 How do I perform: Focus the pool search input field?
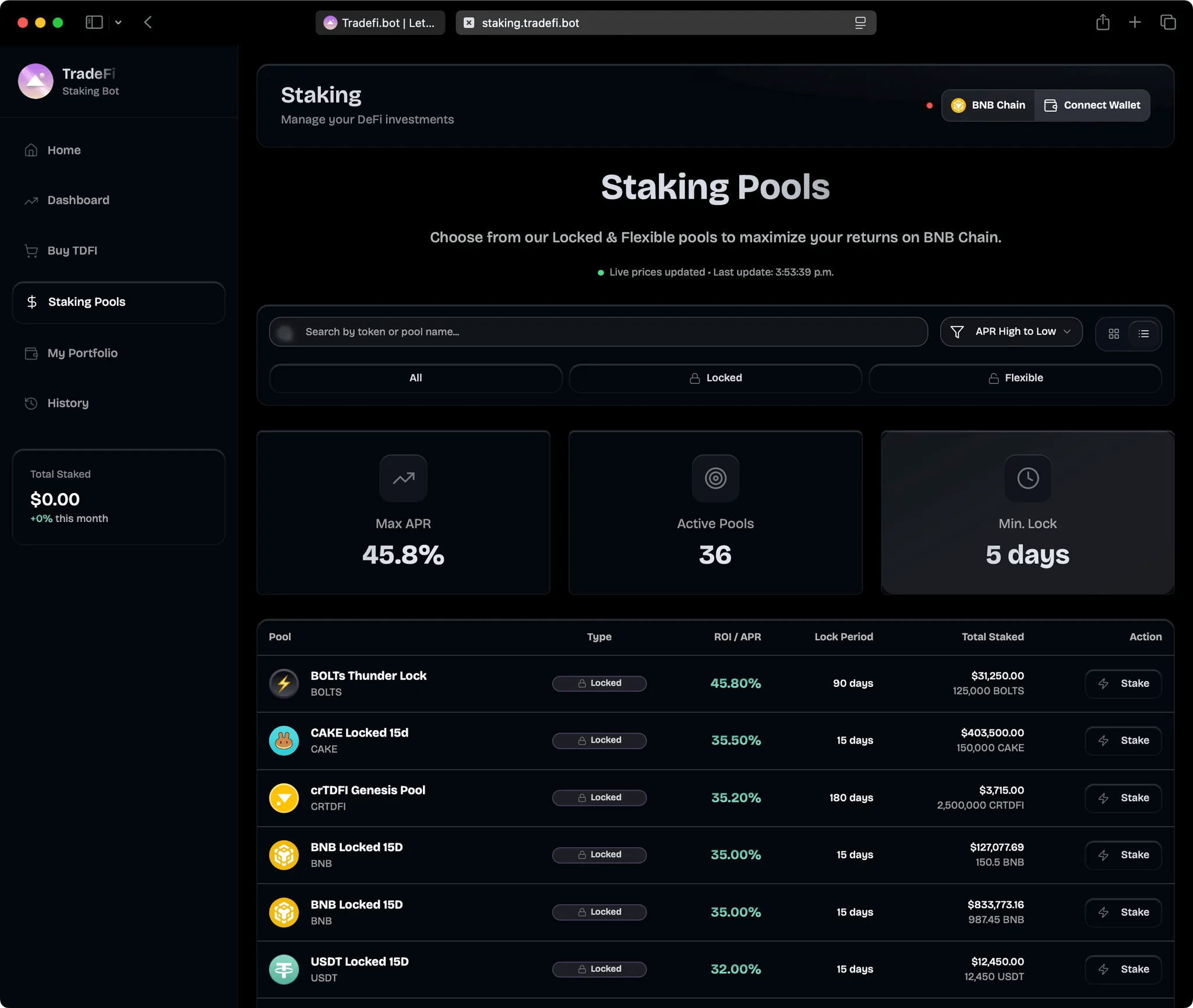(598, 332)
